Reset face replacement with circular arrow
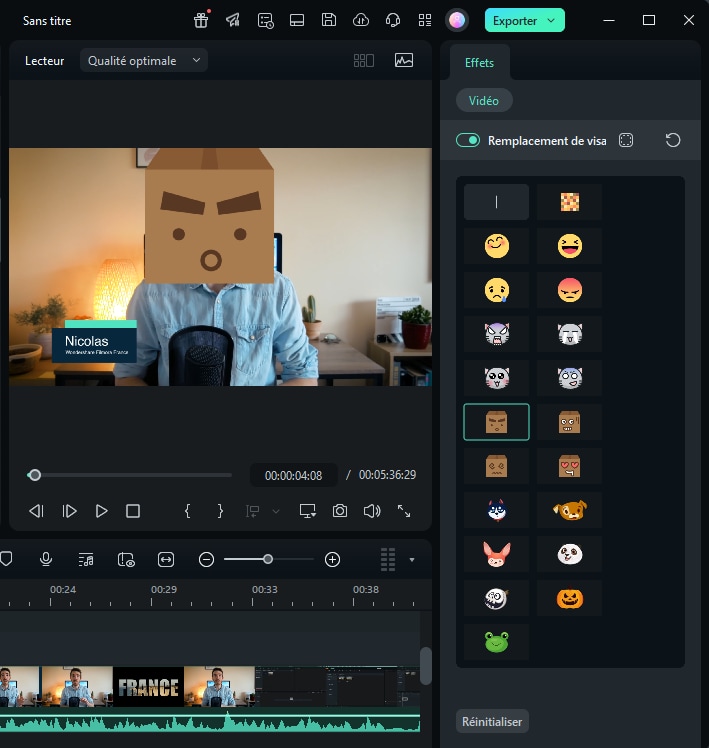This screenshot has height=748, width=709. [673, 140]
